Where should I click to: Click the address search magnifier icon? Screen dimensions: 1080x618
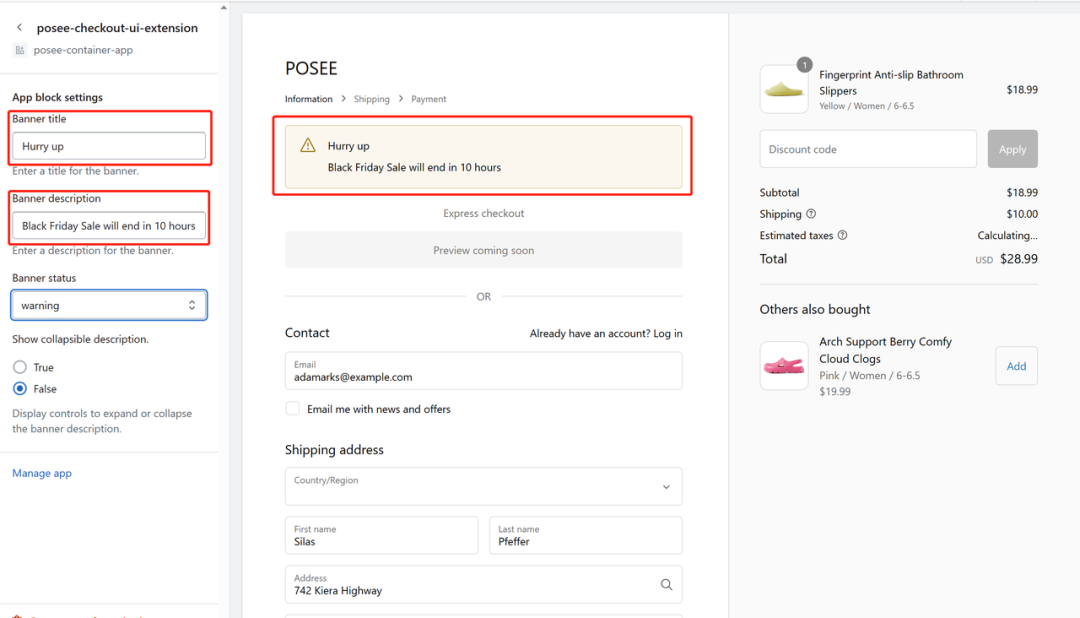[666, 584]
